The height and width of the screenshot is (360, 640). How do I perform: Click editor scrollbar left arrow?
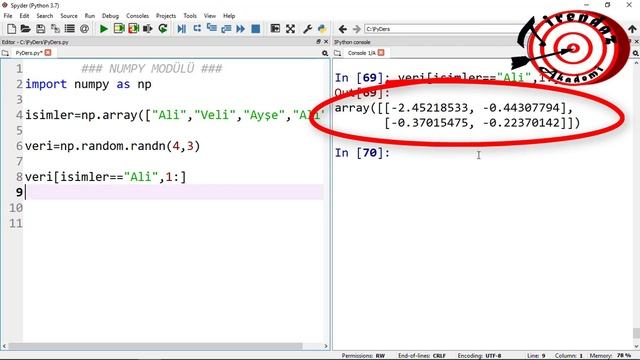[4, 346]
